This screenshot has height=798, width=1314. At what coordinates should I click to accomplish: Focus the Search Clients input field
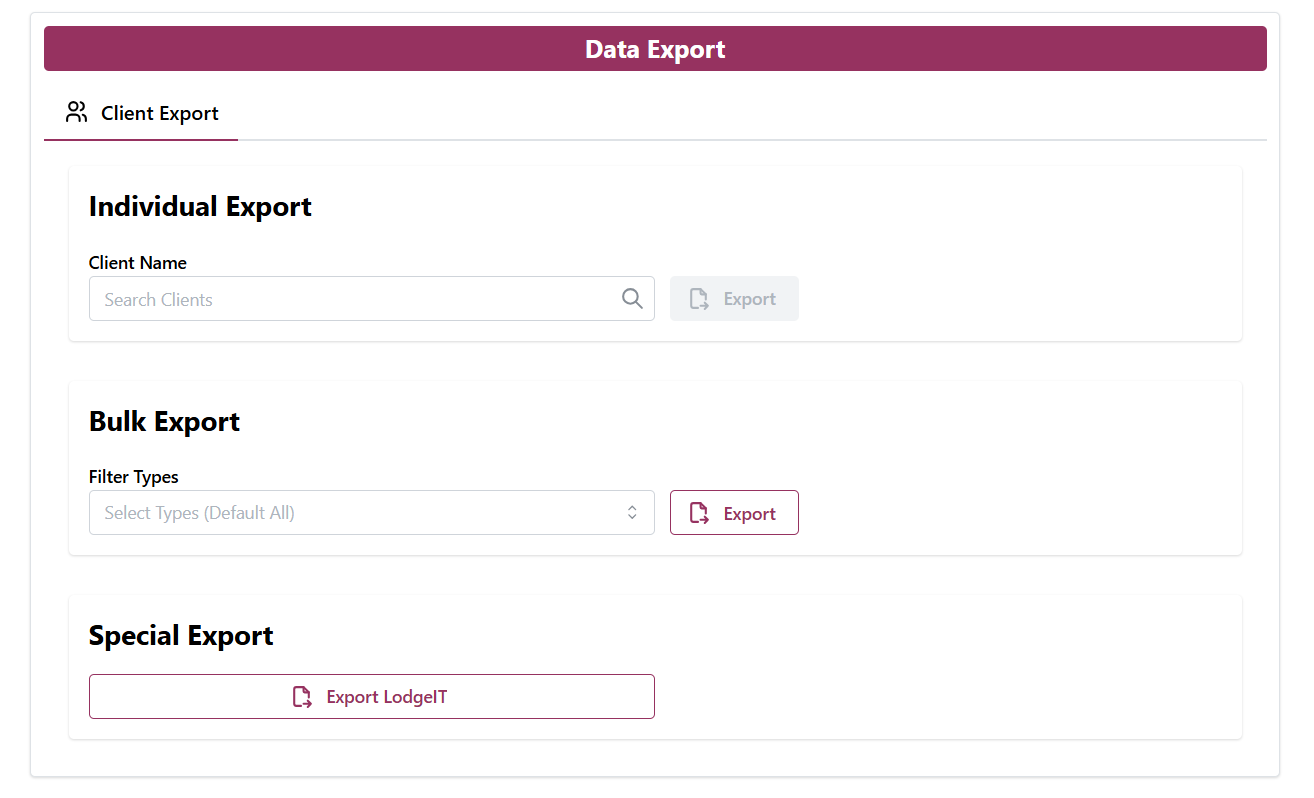click(355, 299)
